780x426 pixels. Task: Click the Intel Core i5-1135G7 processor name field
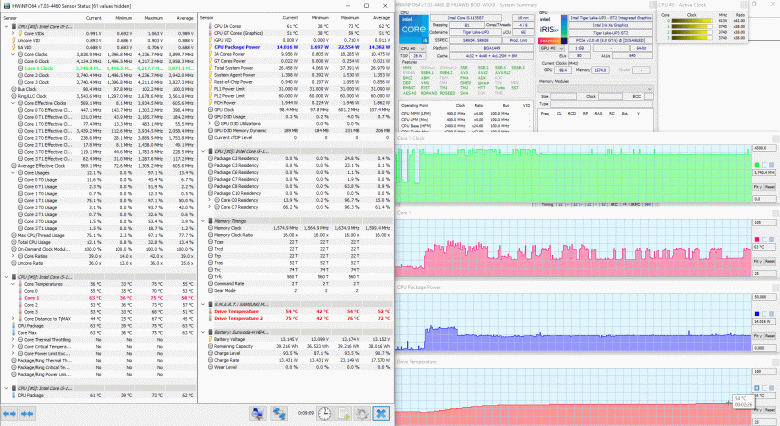coord(466,18)
